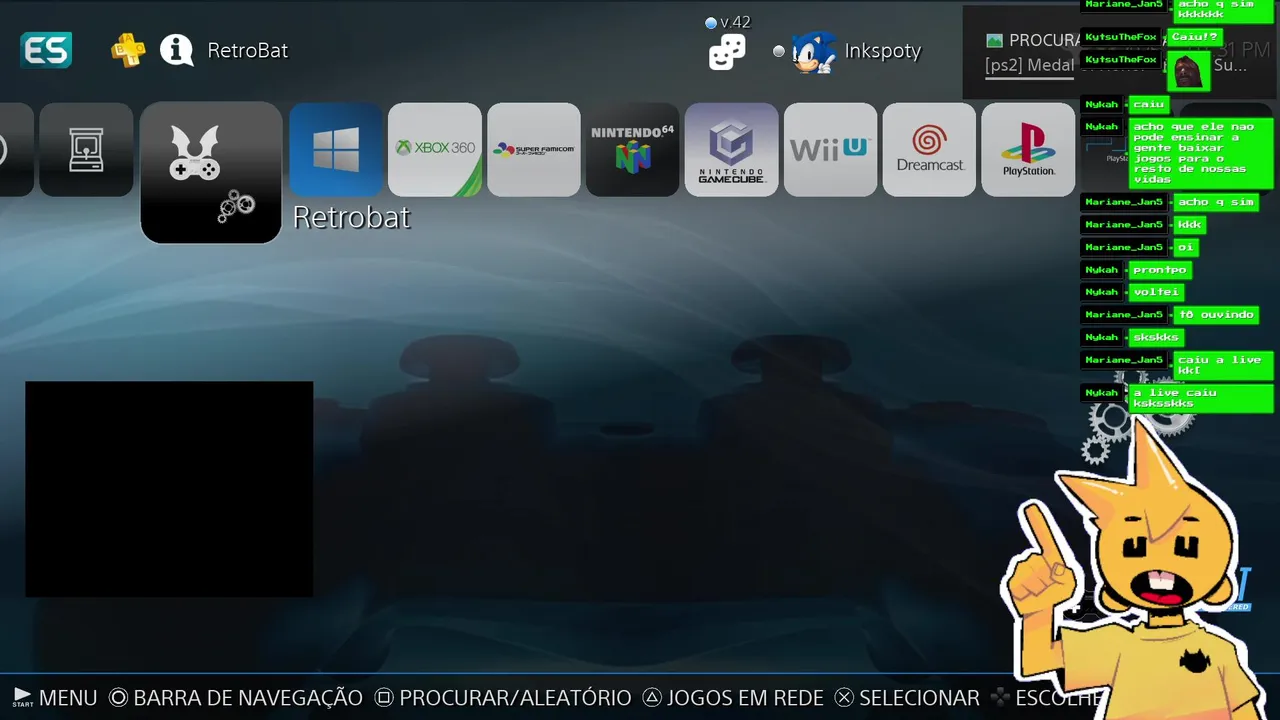Click chat message 'voltei'
The width and height of the screenshot is (1280, 720).
[1156, 292]
